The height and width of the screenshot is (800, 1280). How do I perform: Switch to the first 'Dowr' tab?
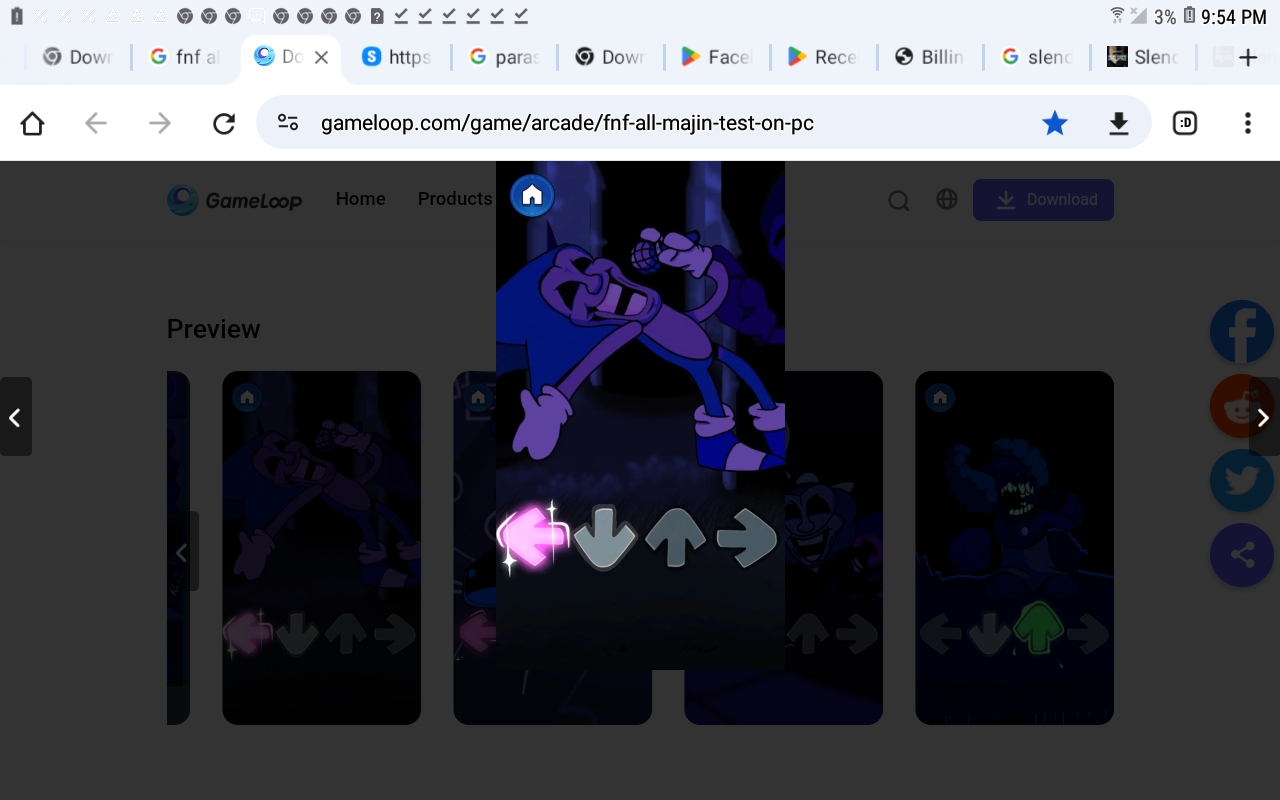pos(77,57)
